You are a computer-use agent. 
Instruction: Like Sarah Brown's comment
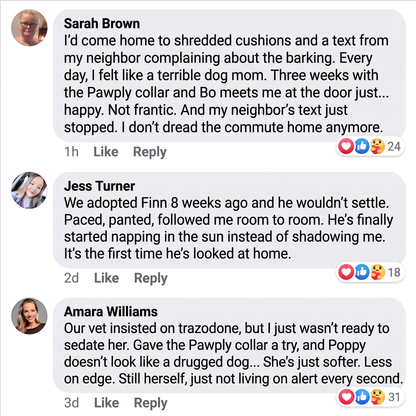click(x=106, y=152)
